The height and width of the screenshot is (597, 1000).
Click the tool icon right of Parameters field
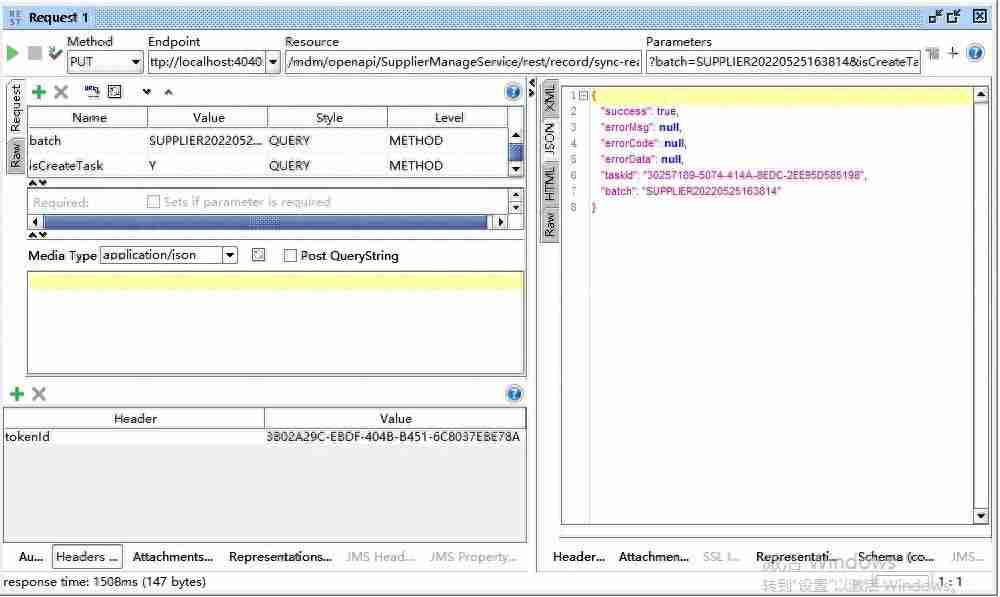[x=933, y=54]
